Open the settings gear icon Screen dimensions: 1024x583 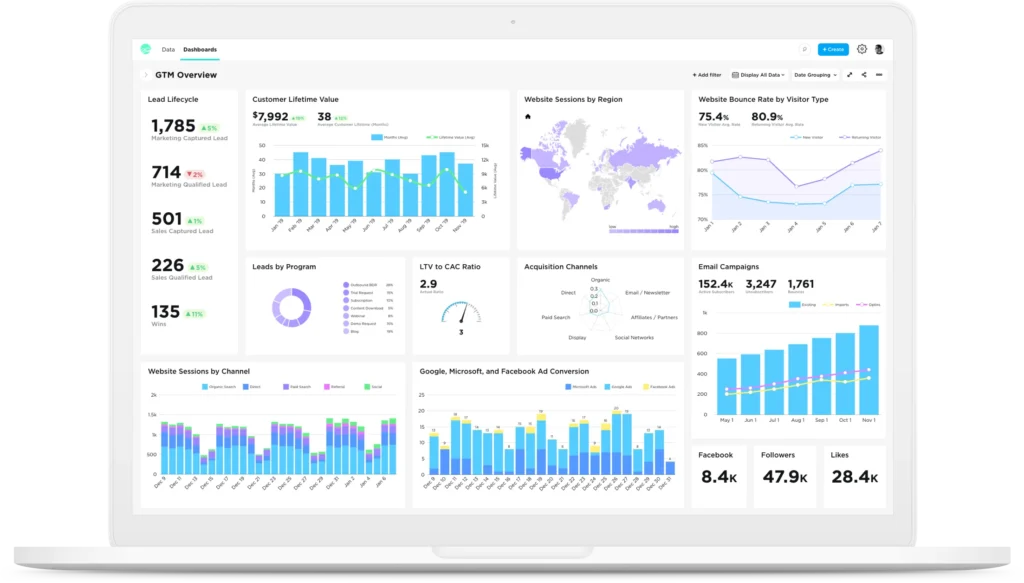[x=862, y=50]
